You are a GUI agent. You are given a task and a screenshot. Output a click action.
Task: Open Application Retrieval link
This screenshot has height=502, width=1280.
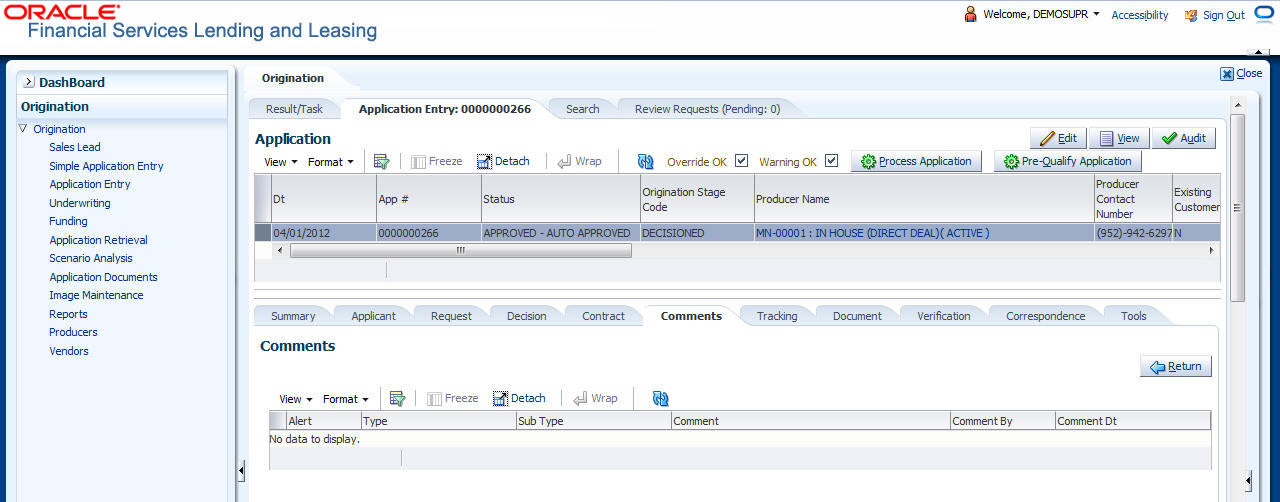(99, 240)
